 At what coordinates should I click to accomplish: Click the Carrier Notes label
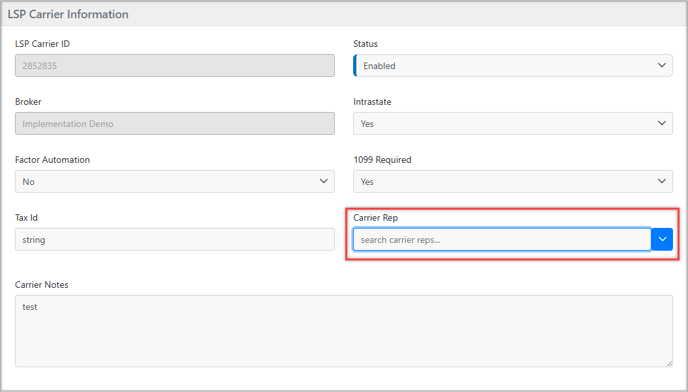pos(42,285)
